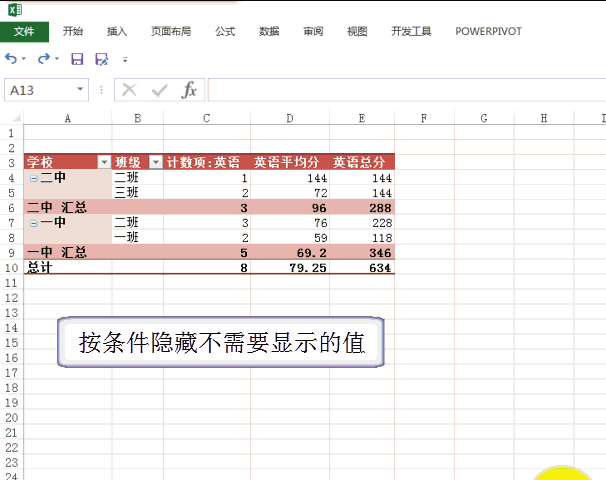Click the 按条件隐藏不需要显示的值 button
This screenshot has width=606, height=480.
click(x=220, y=343)
